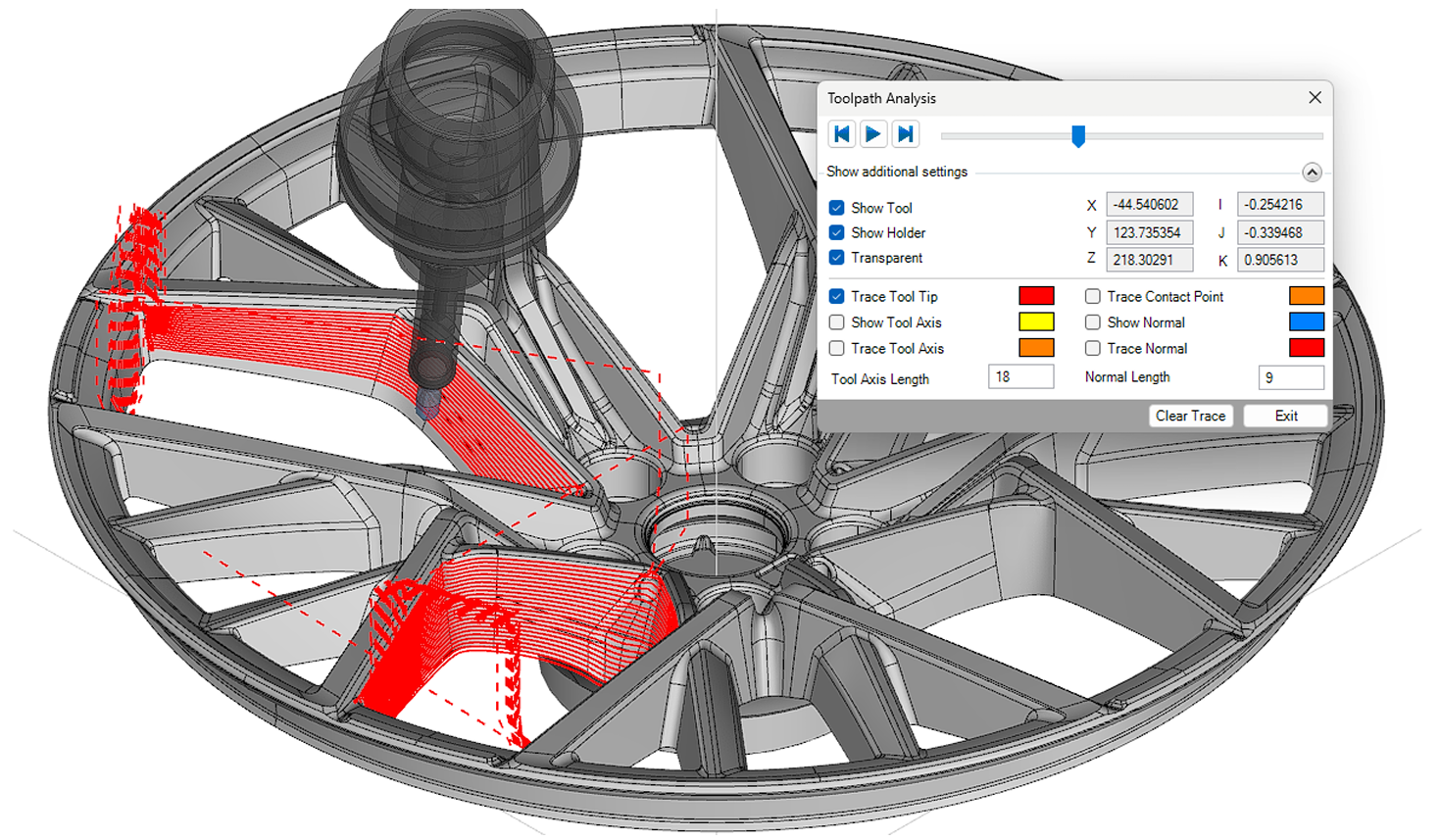Click the Normal Length input field
This screenshot has width=1440, height=840.
click(x=1291, y=377)
